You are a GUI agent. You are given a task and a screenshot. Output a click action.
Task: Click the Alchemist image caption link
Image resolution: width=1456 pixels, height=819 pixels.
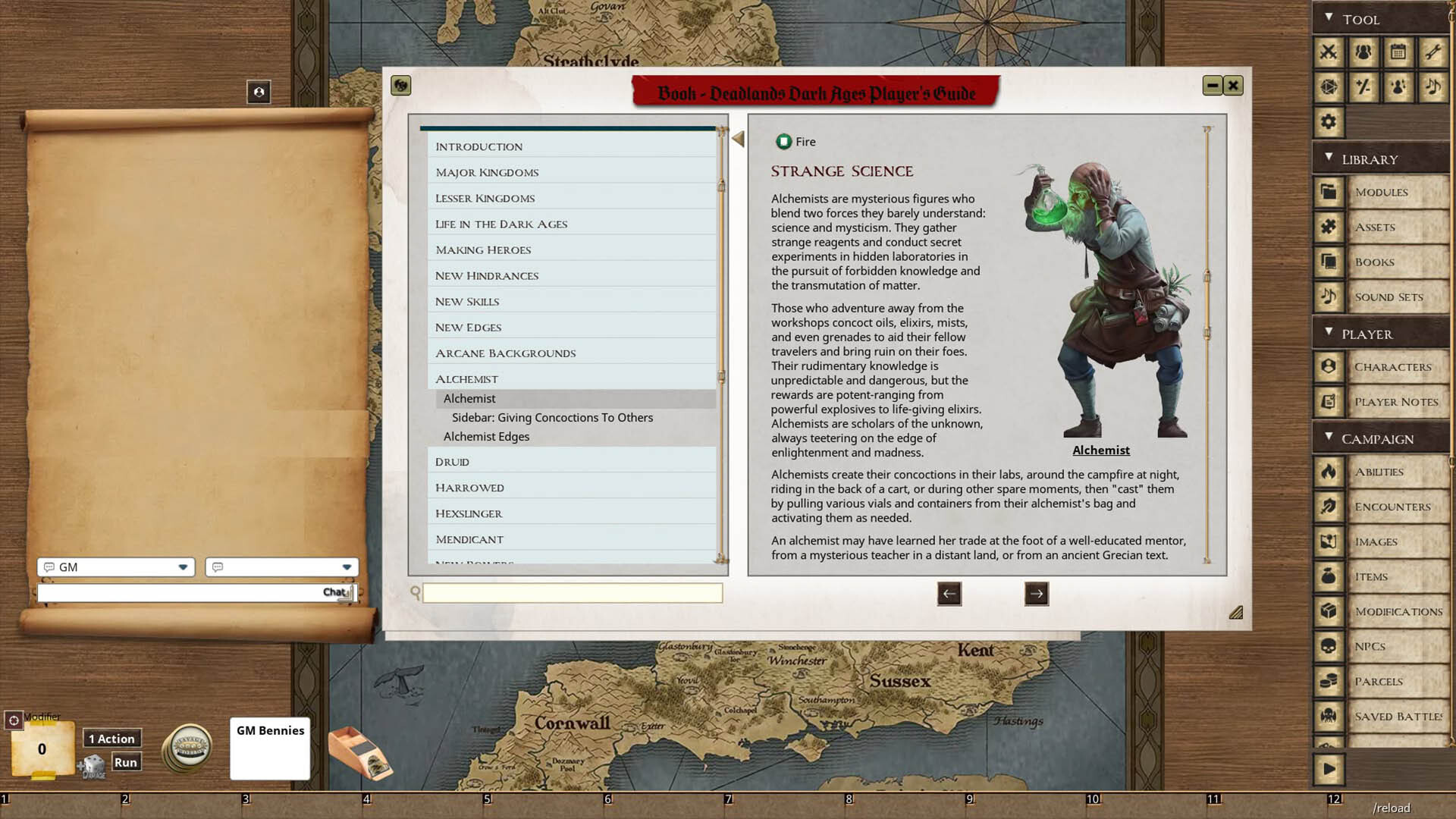pos(1100,450)
